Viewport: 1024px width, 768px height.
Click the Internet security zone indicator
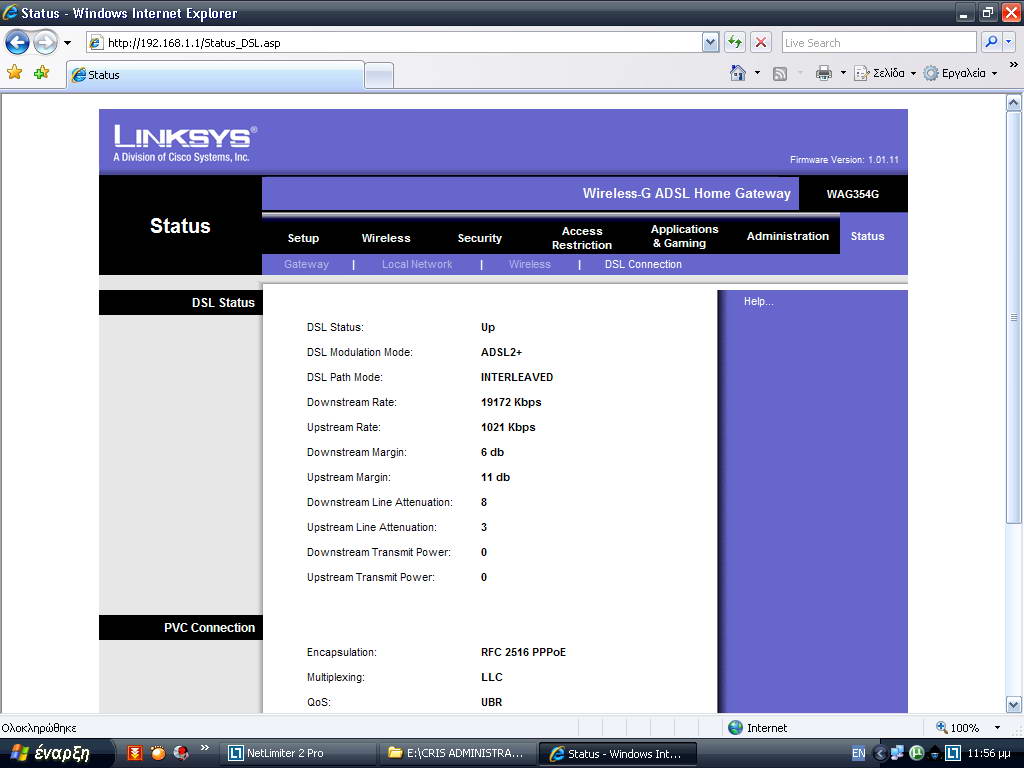click(x=758, y=728)
